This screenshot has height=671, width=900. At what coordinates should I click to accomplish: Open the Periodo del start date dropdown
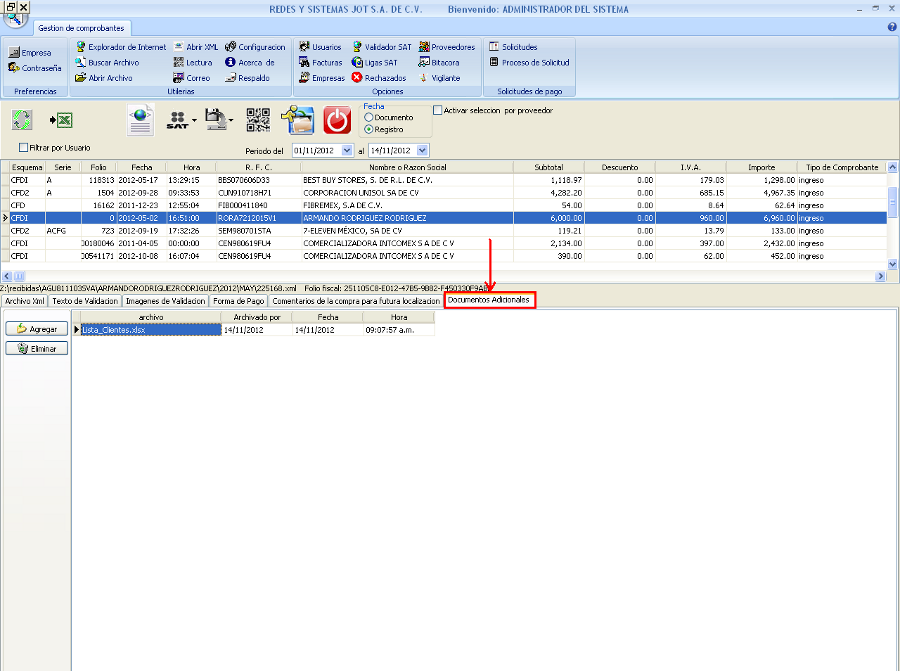tap(347, 150)
